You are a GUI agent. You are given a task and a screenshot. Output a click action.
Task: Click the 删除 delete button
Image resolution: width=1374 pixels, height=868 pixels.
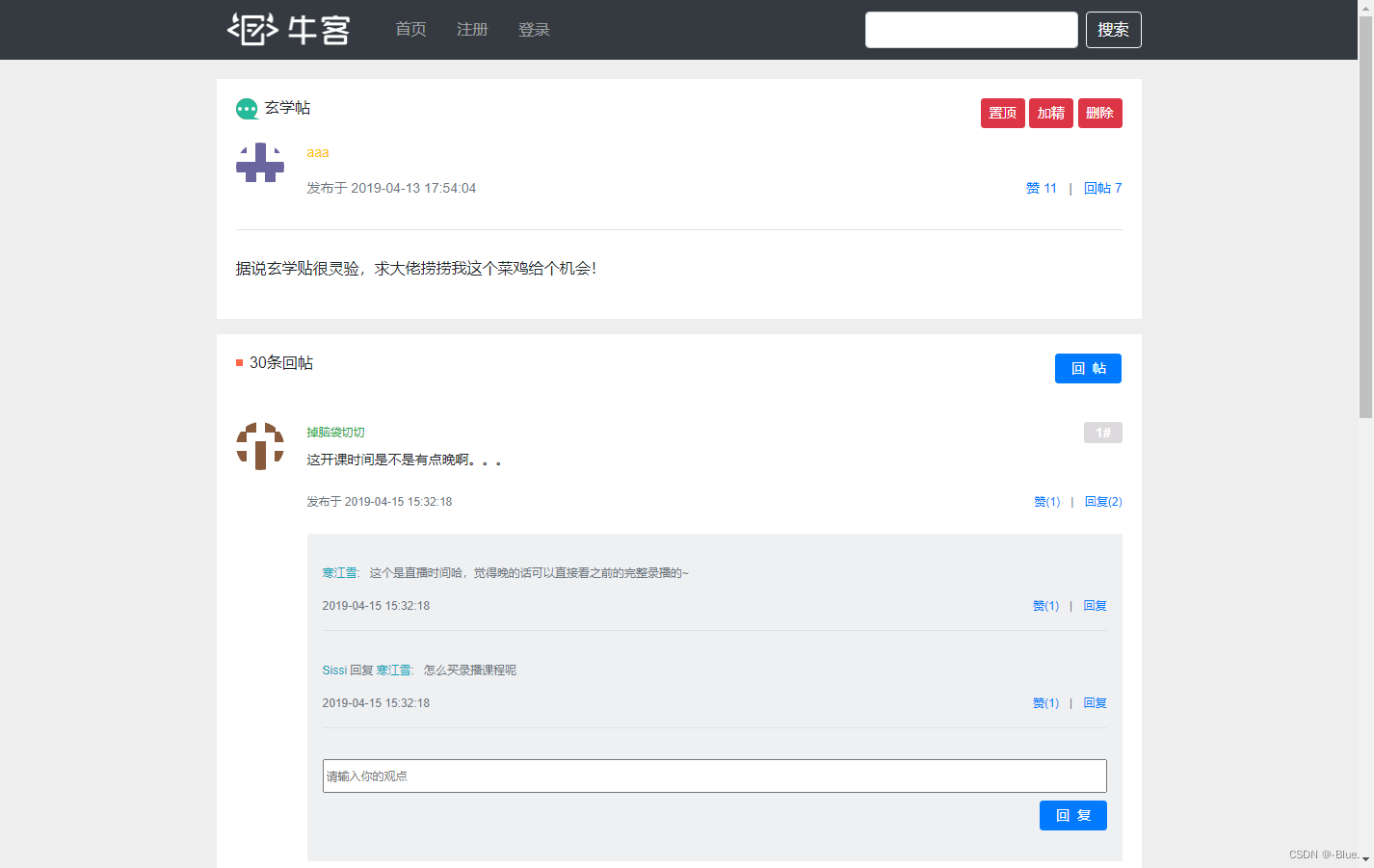pos(1099,113)
